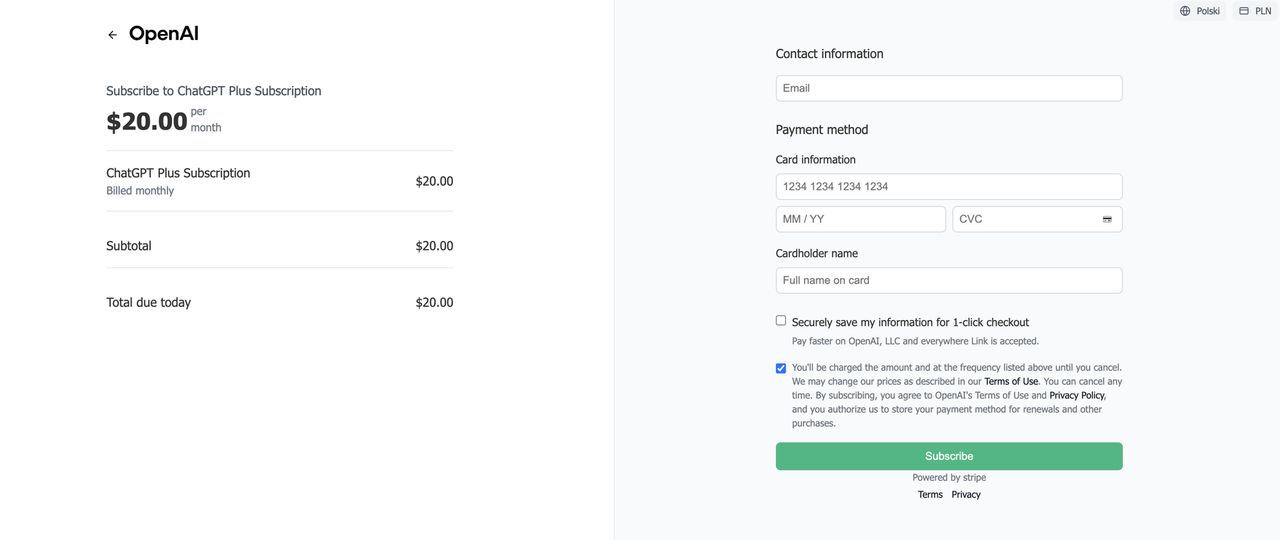Enable securely save my information checkbox
The height and width of the screenshot is (540, 1280).
[x=781, y=321]
